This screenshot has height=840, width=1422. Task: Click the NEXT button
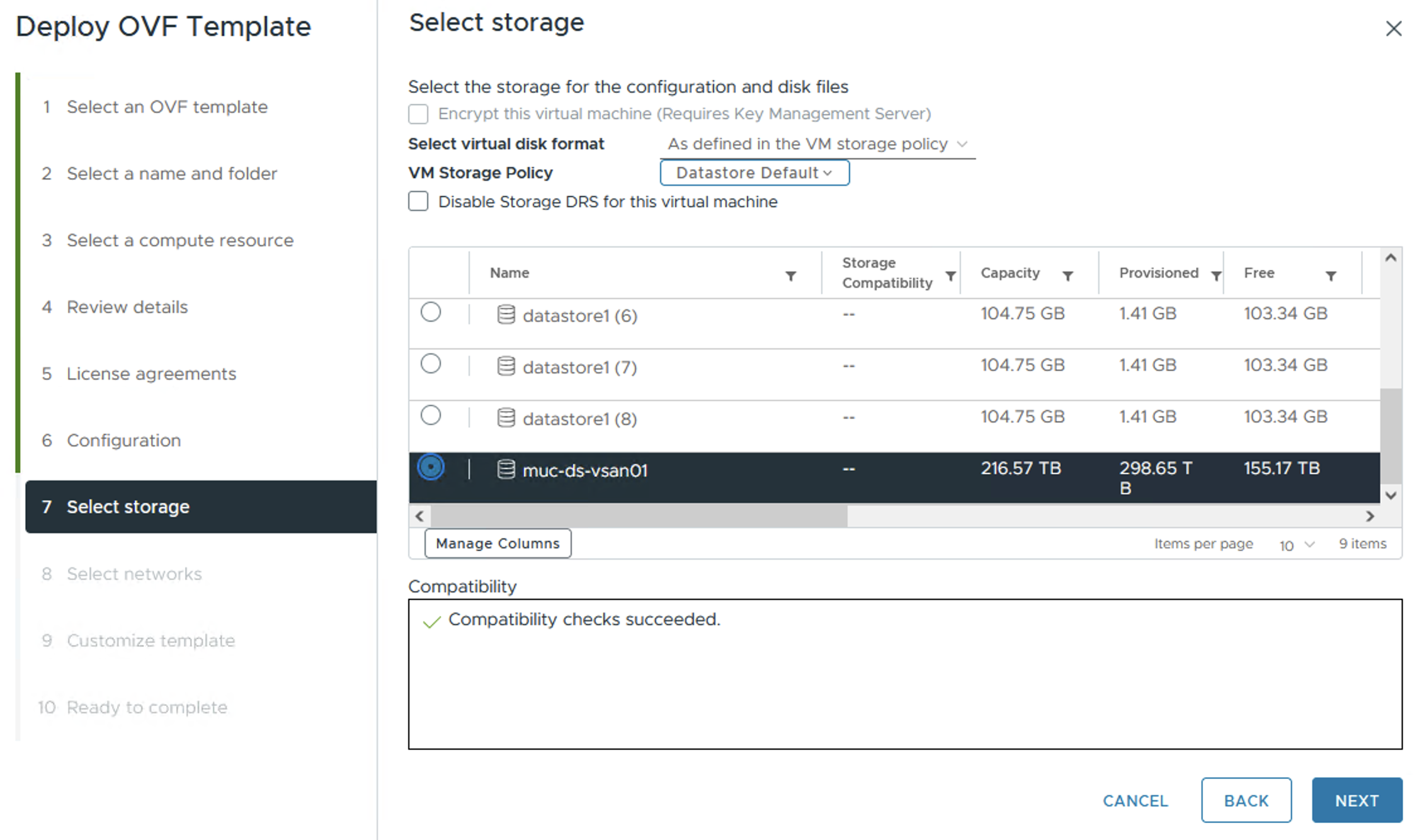[x=1357, y=800]
